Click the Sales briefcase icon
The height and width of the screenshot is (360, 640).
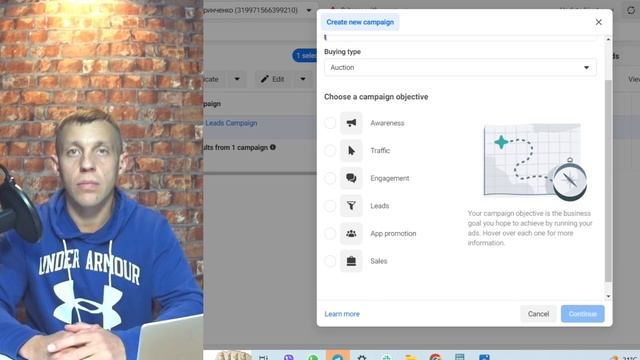pyautogui.click(x=351, y=261)
